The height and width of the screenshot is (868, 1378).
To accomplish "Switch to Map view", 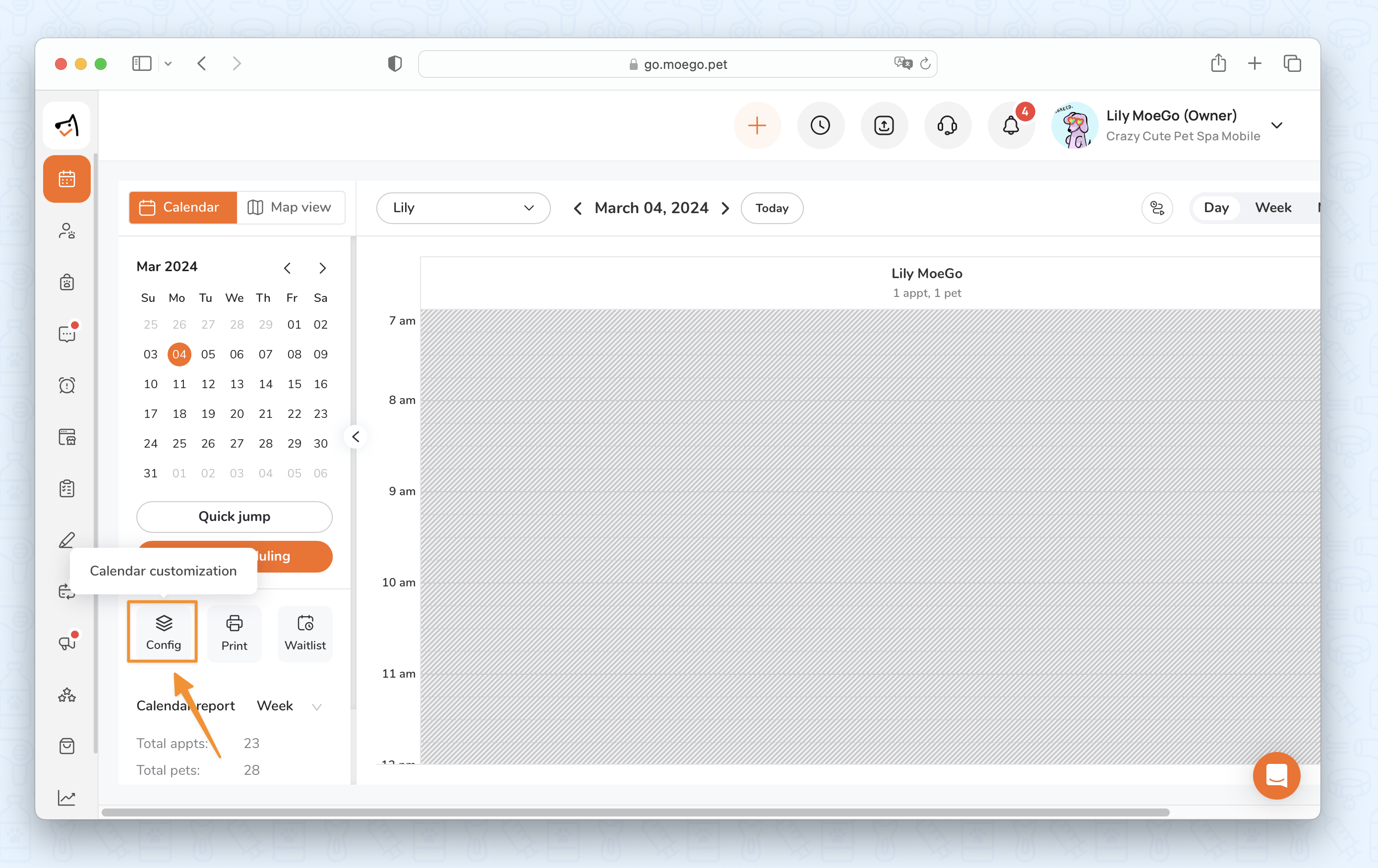I will [x=290, y=207].
